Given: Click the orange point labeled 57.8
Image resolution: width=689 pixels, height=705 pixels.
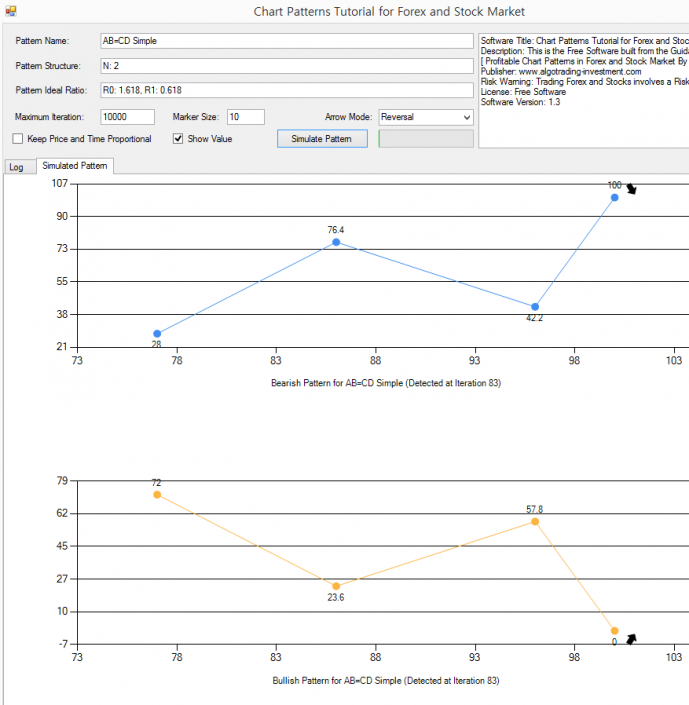Looking at the screenshot, I should coord(535,522).
